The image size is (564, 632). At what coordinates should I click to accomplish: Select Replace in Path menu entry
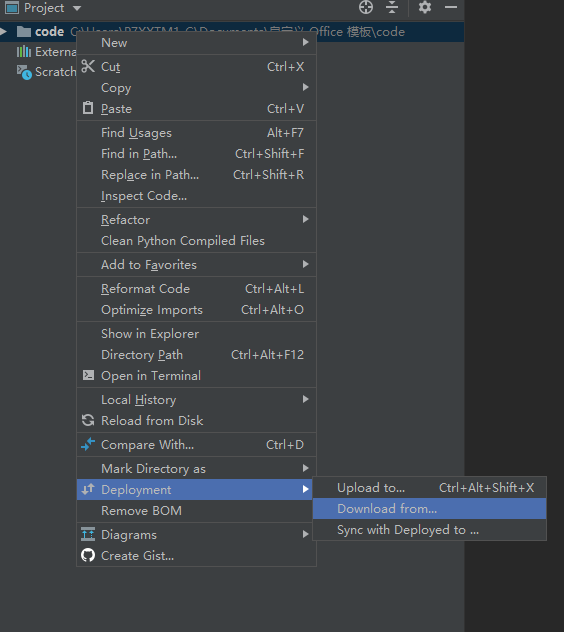point(196,175)
